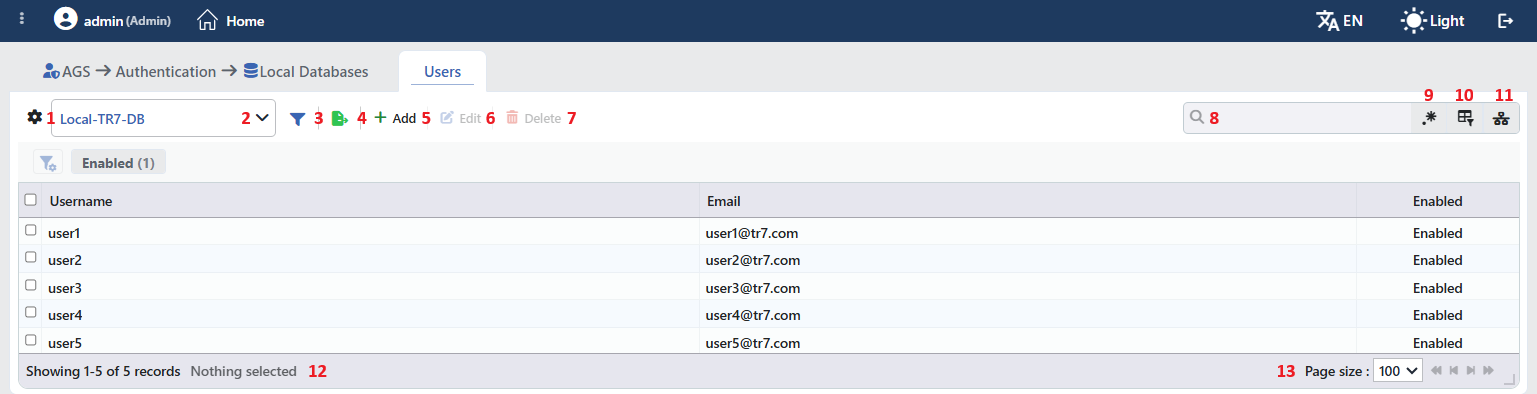Click the Local Databases breadcrumb

click(x=305, y=72)
